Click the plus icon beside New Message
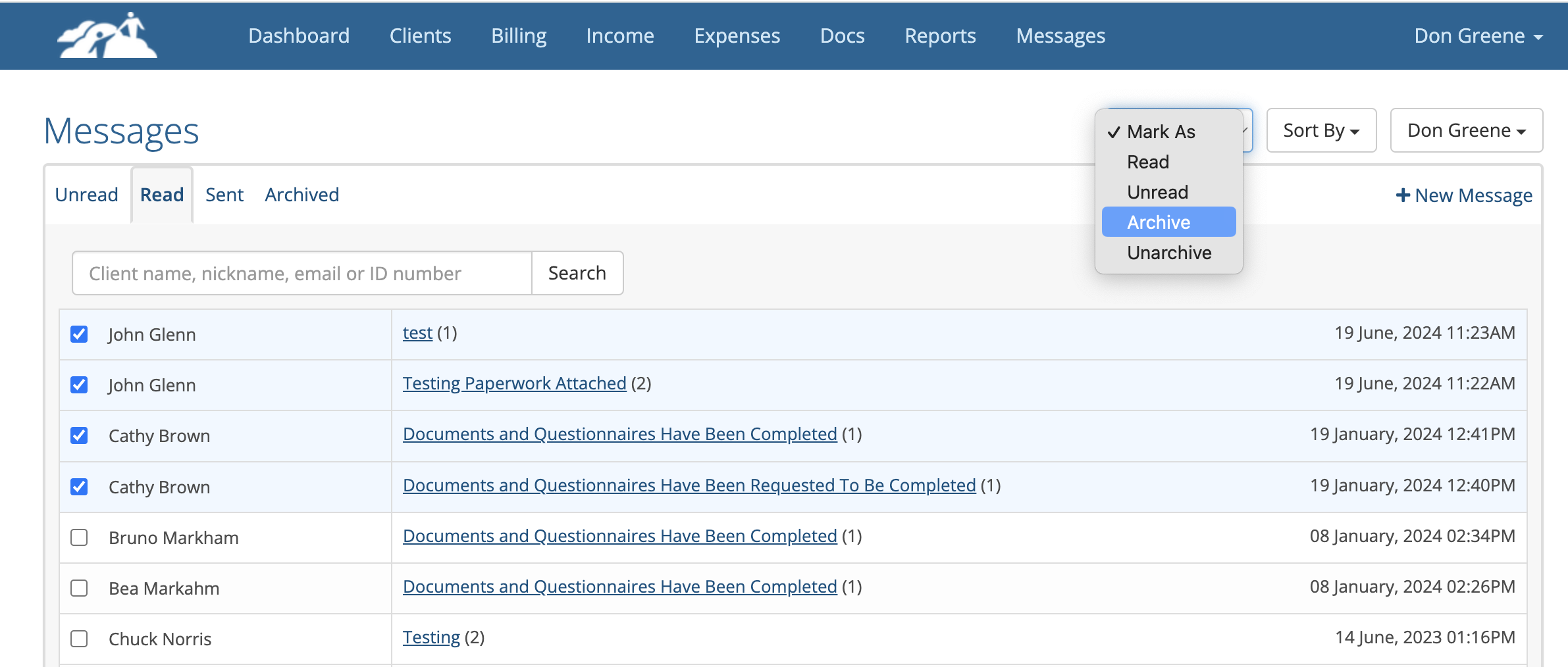Image resolution: width=1568 pixels, height=667 pixels. point(1403,195)
